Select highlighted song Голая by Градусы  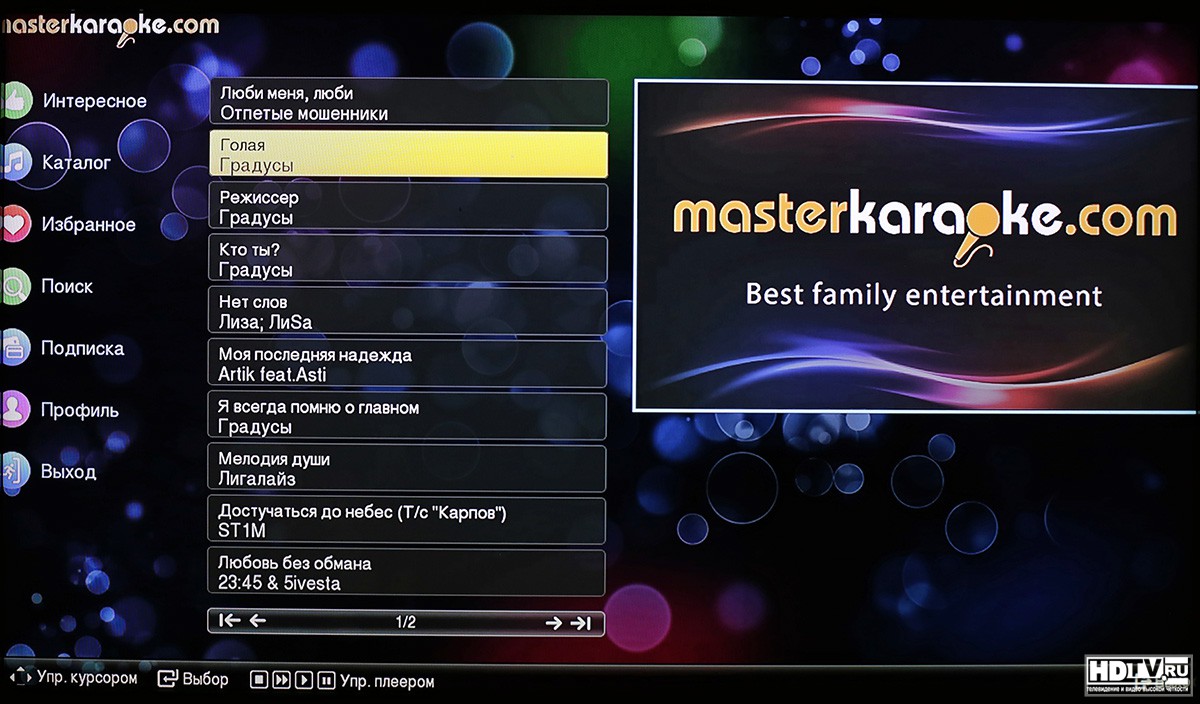click(x=408, y=155)
